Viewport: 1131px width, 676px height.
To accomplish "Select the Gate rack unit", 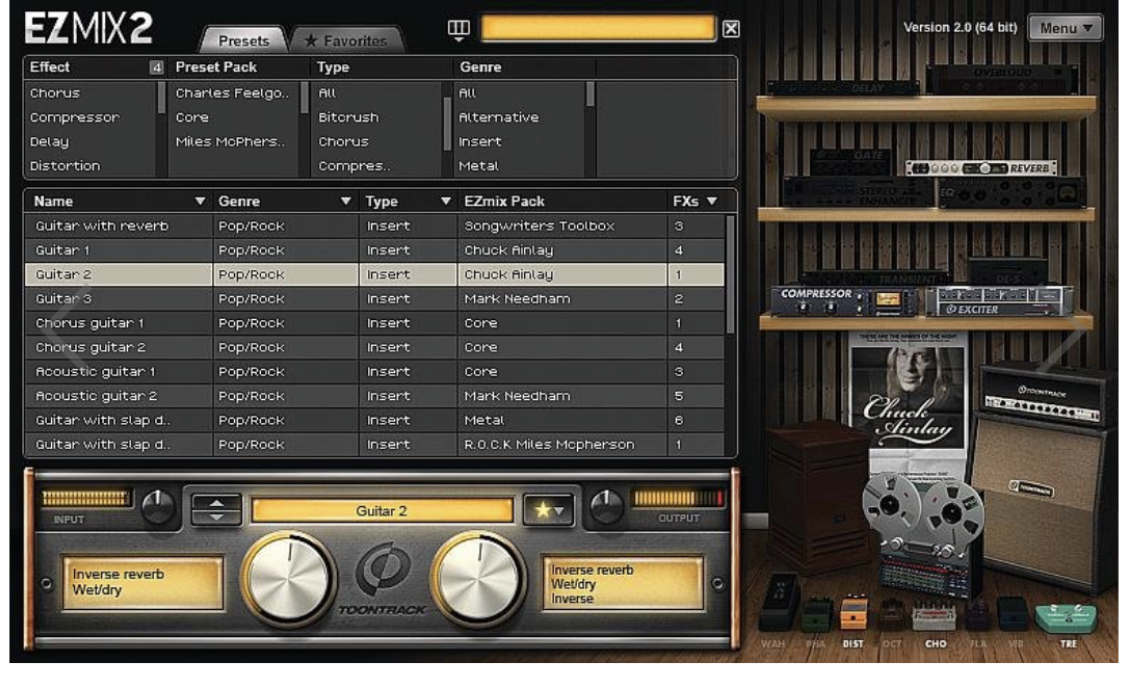I will 850,162.
